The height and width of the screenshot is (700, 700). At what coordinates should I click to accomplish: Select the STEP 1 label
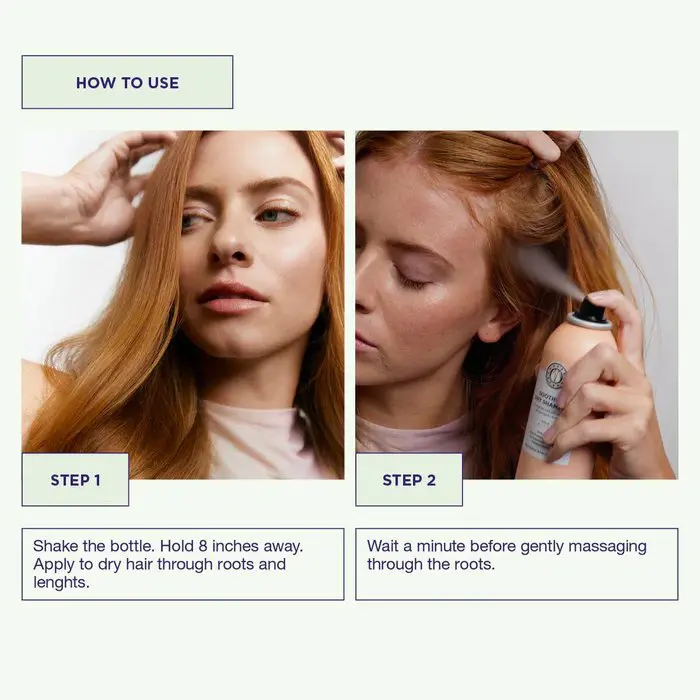click(x=75, y=479)
